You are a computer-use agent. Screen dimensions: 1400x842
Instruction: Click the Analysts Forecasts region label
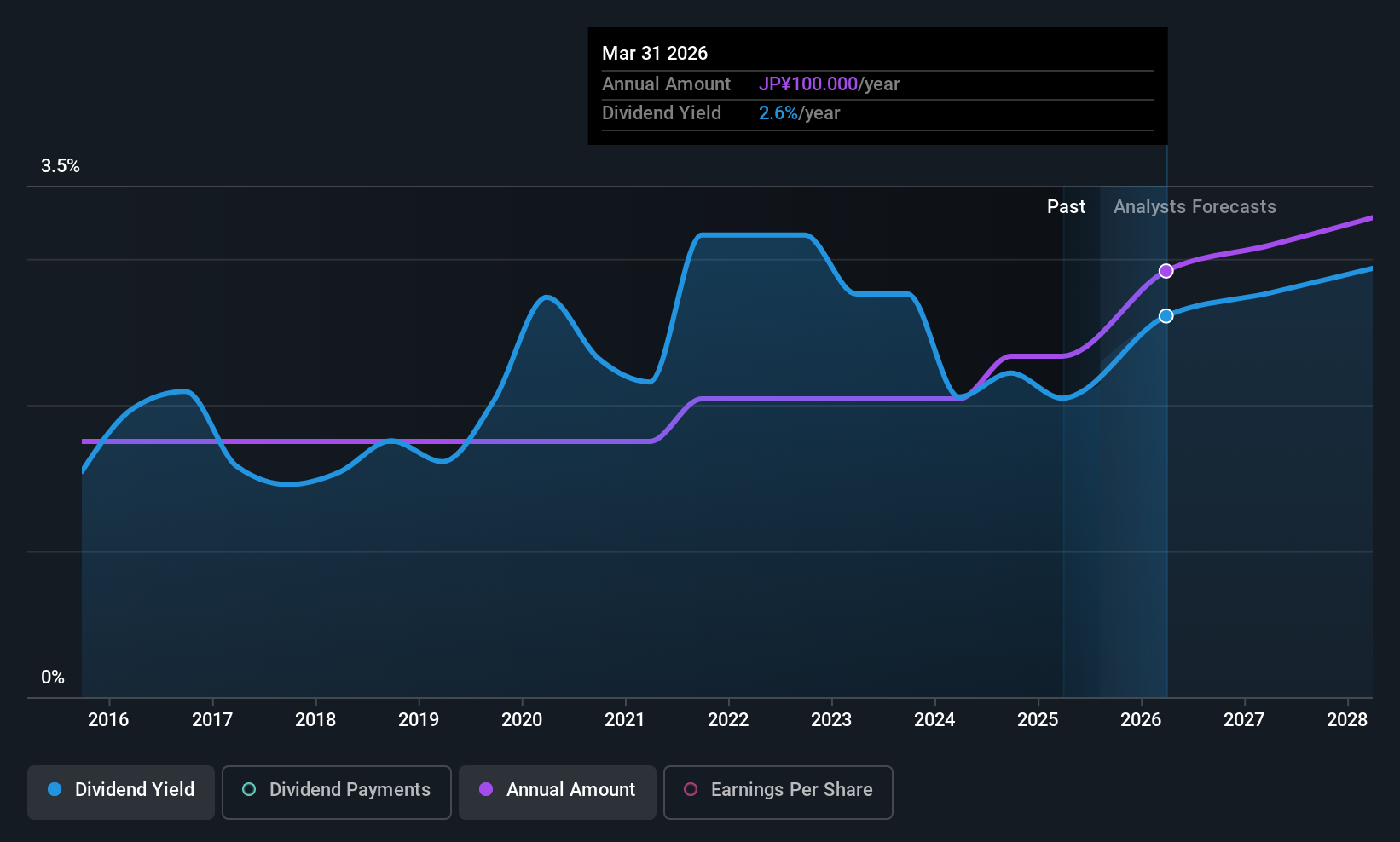point(1195,207)
